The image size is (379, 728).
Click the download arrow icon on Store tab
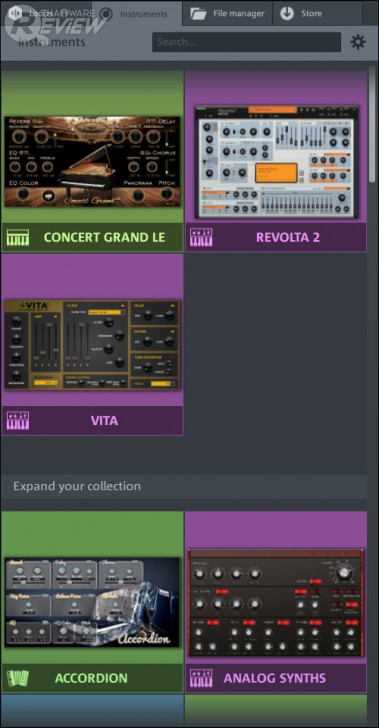pyautogui.click(x=287, y=14)
